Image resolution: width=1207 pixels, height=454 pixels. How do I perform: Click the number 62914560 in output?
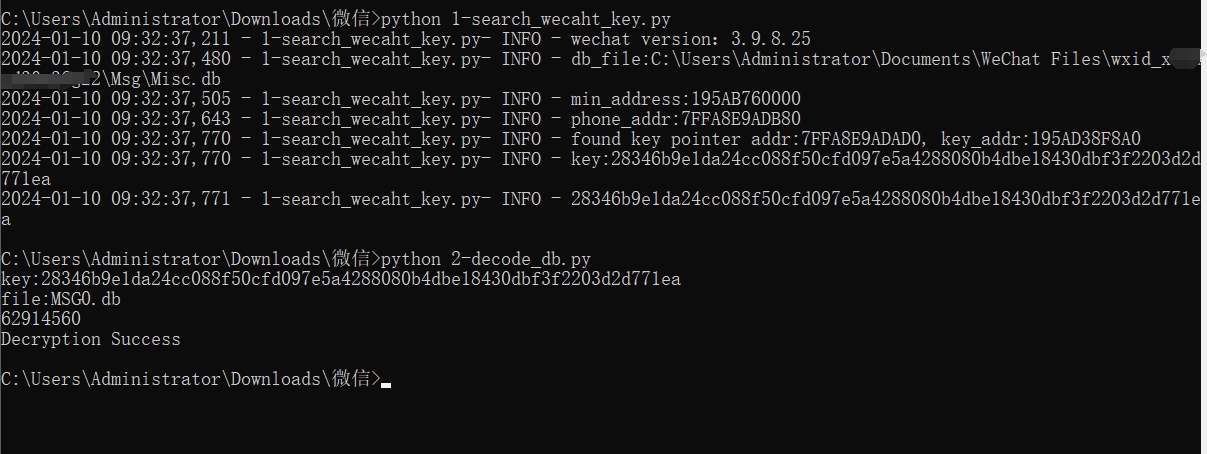coord(41,319)
